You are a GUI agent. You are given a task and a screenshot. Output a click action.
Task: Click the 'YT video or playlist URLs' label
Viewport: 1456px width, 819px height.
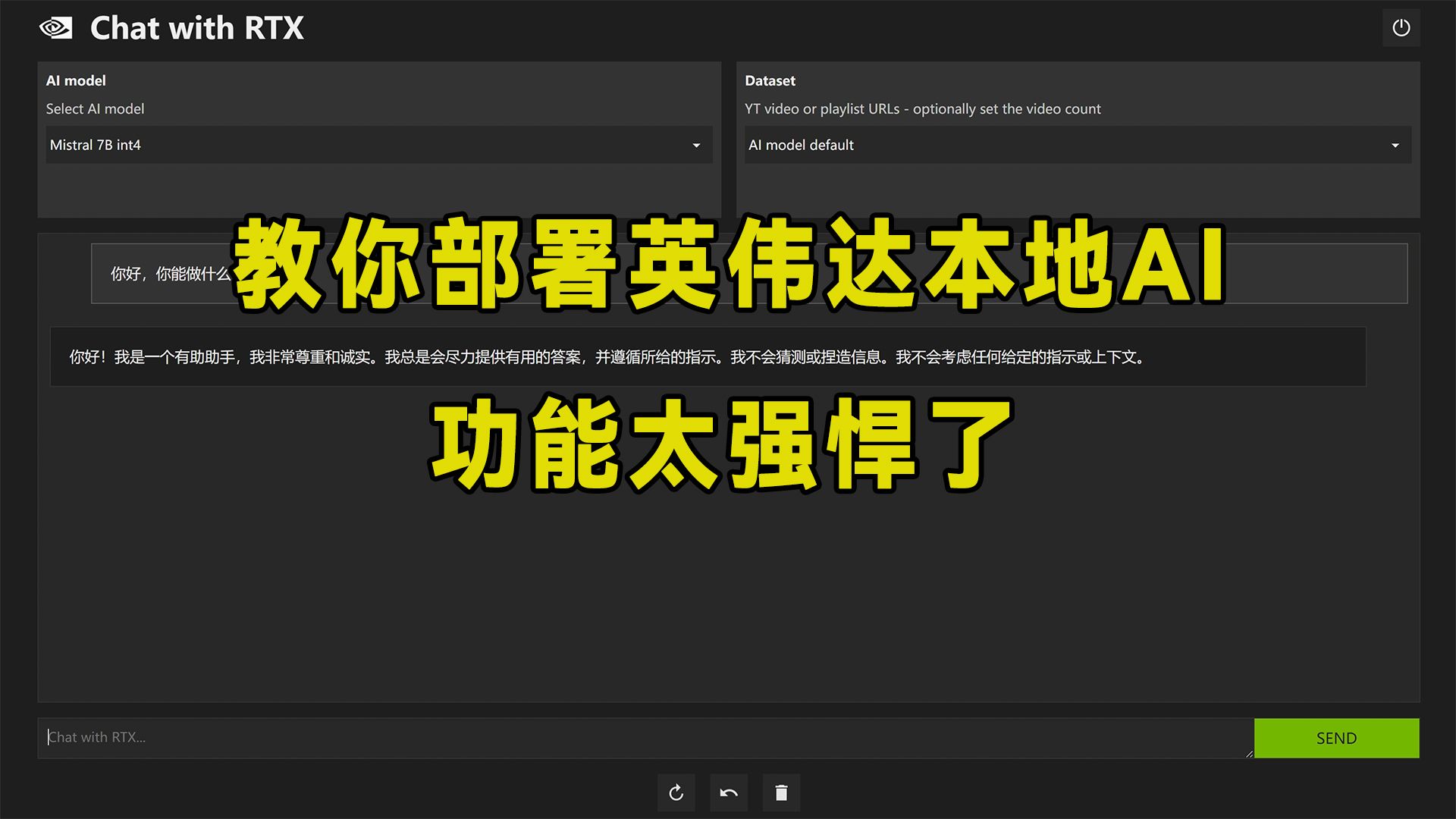point(922,108)
